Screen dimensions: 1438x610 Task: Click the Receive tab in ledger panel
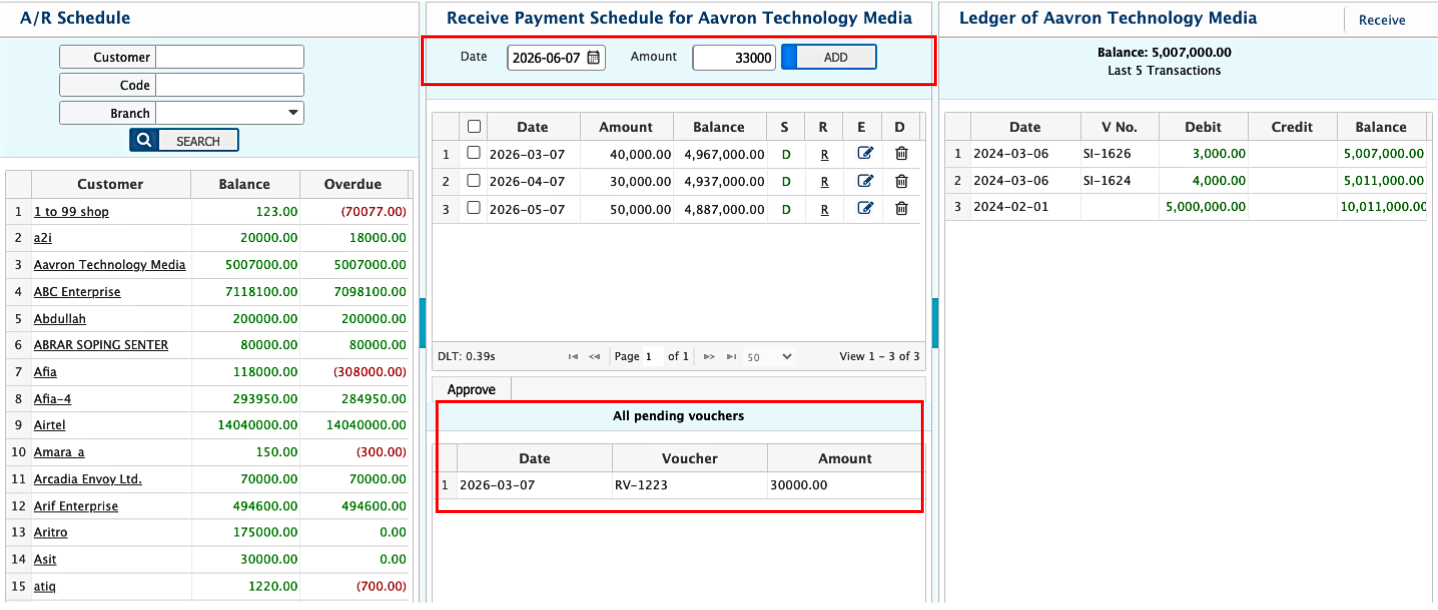point(1382,20)
